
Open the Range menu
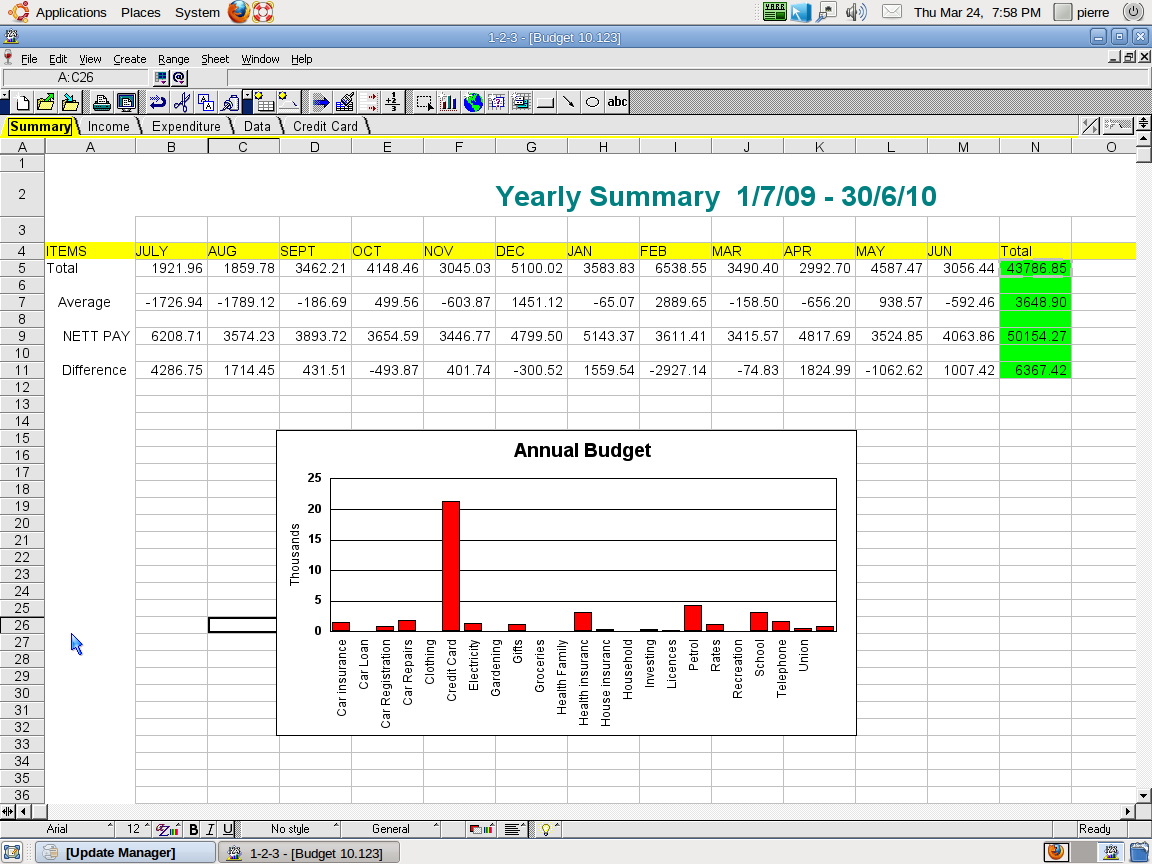point(173,59)
